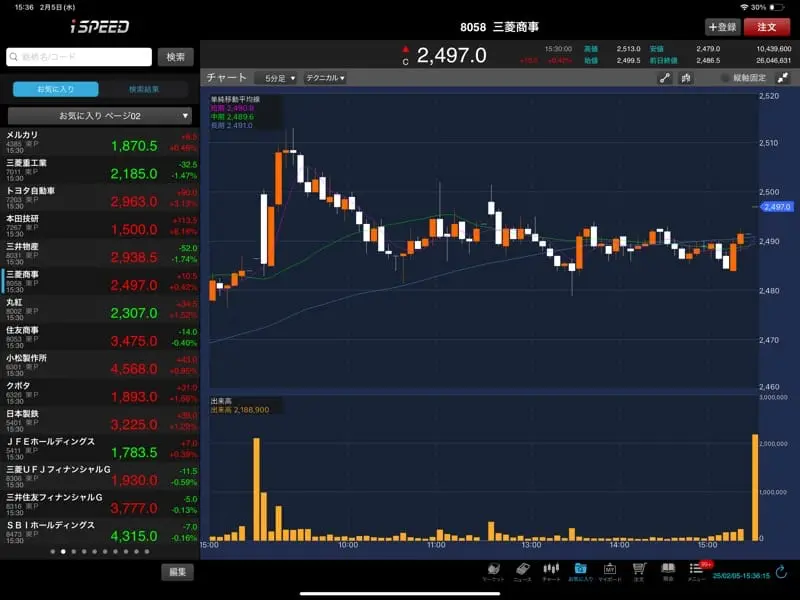Image resolution: width=800 pixels, height=600 pixels.
Task: Open the candlestick Chart icon in bottom bar
Action: click(551, 571)
